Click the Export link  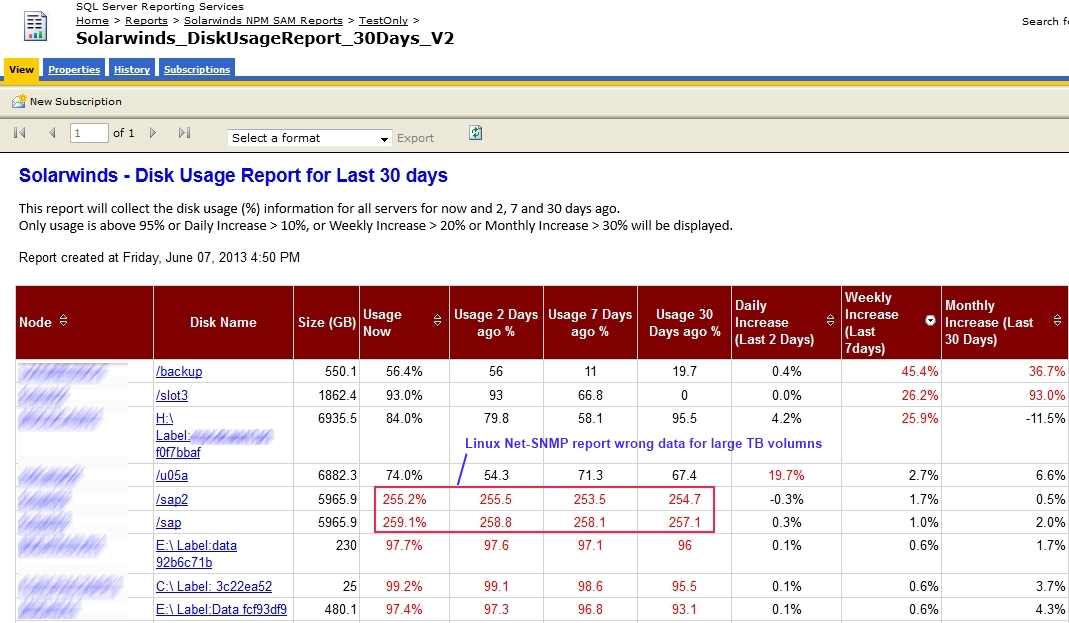coord(415,138)
